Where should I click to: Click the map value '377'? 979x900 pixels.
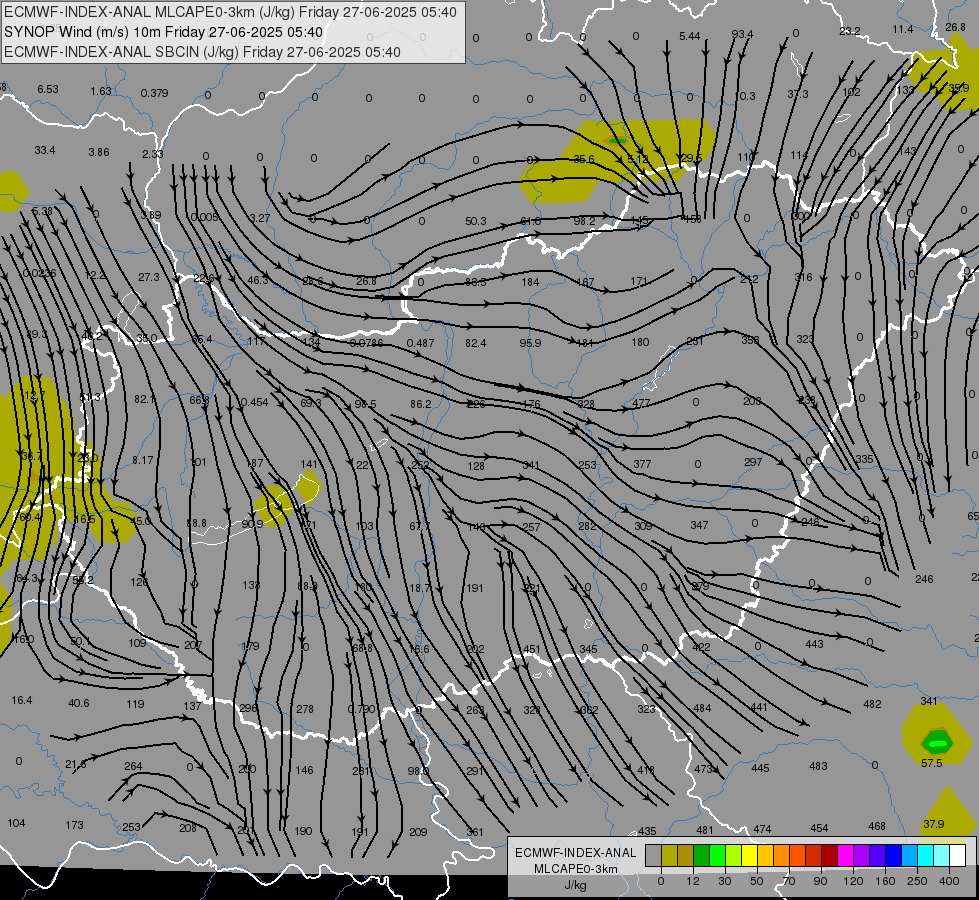(x=642, y=464)
